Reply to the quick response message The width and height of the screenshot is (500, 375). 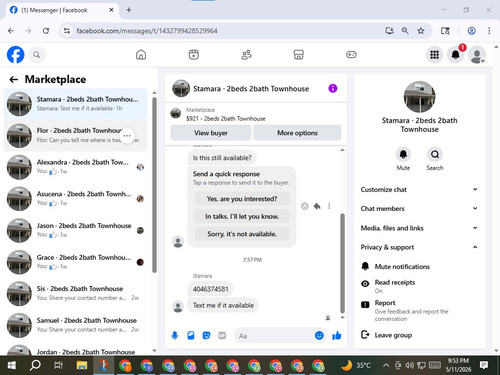[x=317, y=206]
